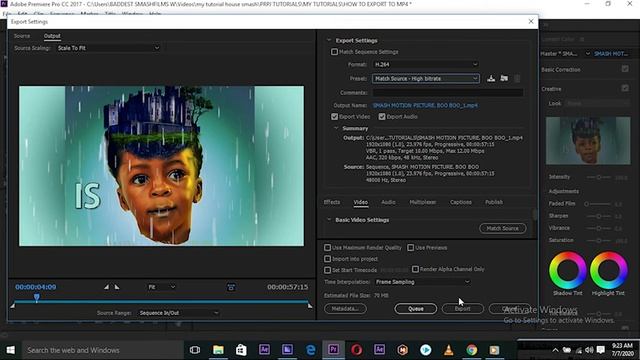640x360 pixels.
Task: Click the Search the web and Windows box
Action: (101, 350)
